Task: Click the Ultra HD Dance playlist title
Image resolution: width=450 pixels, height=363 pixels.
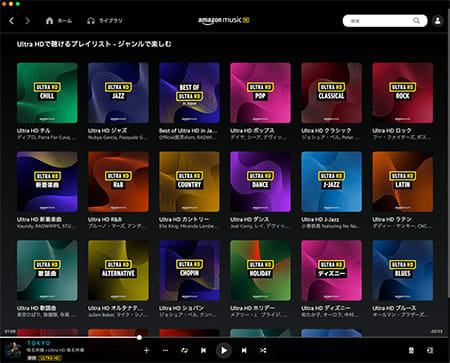Action: pos(249,219)
